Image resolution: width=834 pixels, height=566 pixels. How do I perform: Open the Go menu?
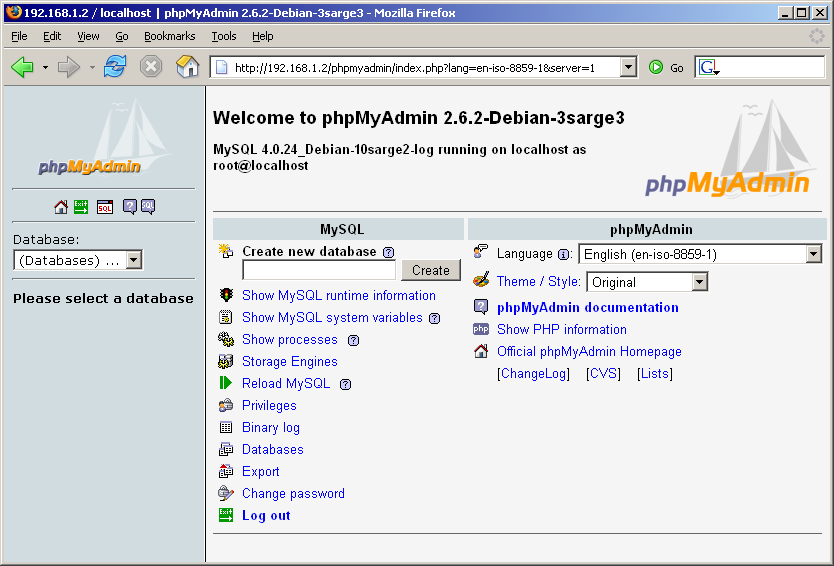click(122, 36)
